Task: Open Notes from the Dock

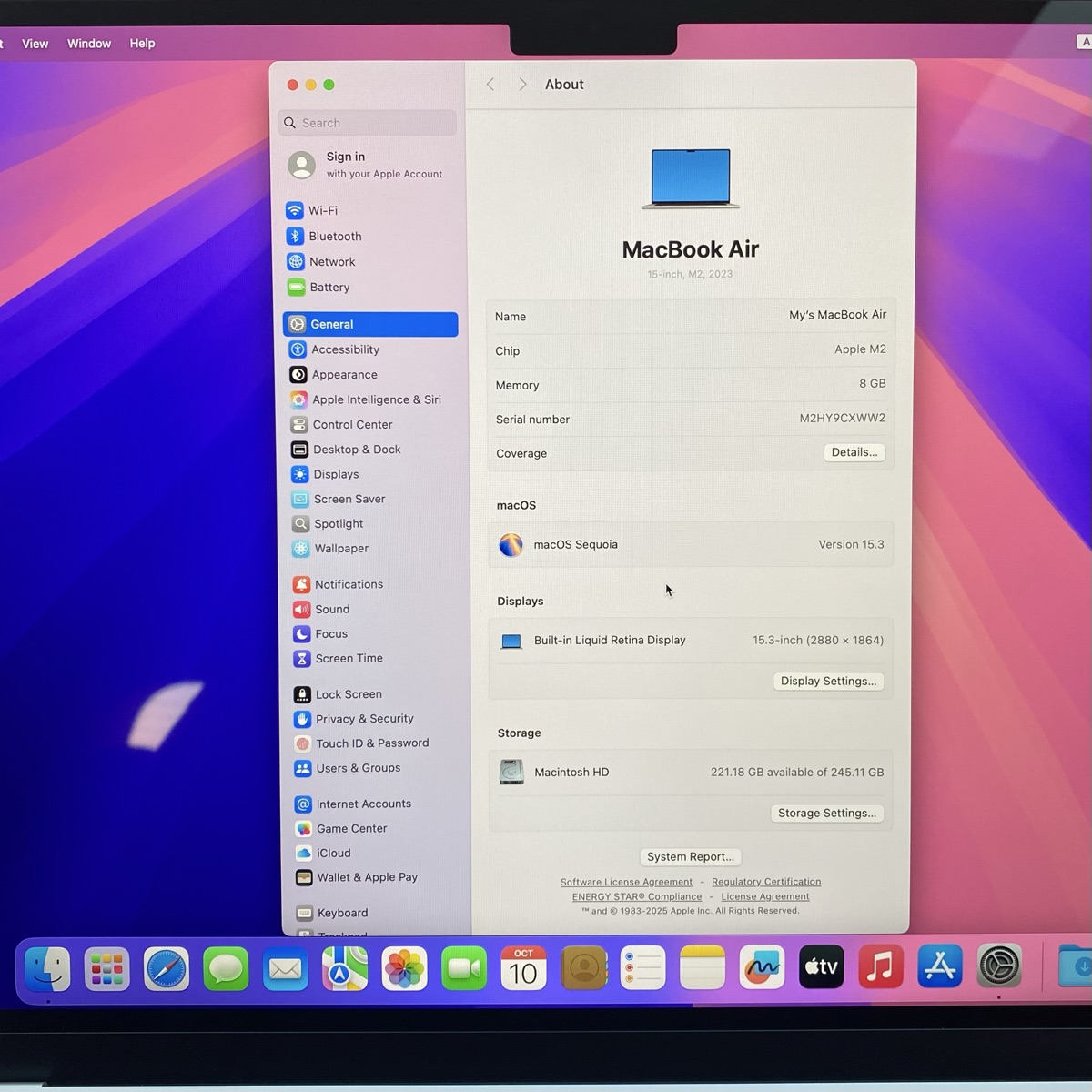Action: click(x=703, y=967)
